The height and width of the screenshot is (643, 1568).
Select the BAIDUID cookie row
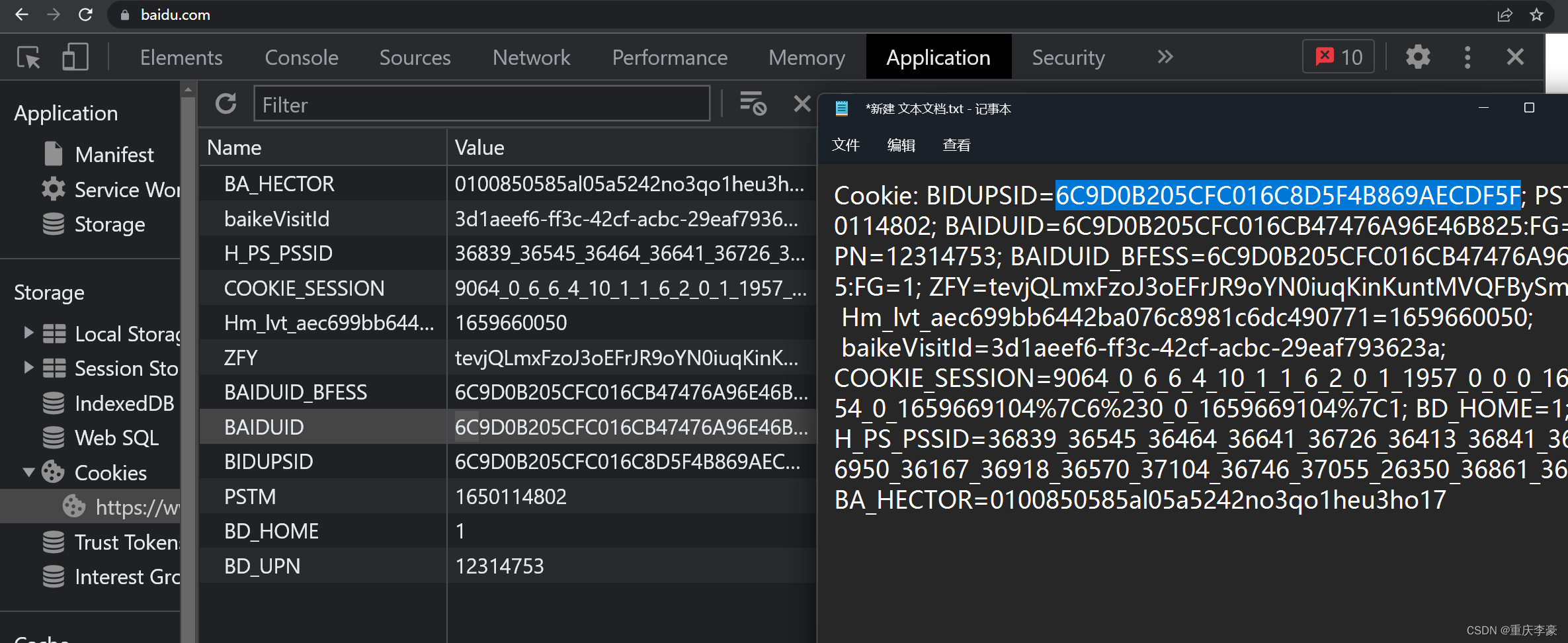(508, 427)
